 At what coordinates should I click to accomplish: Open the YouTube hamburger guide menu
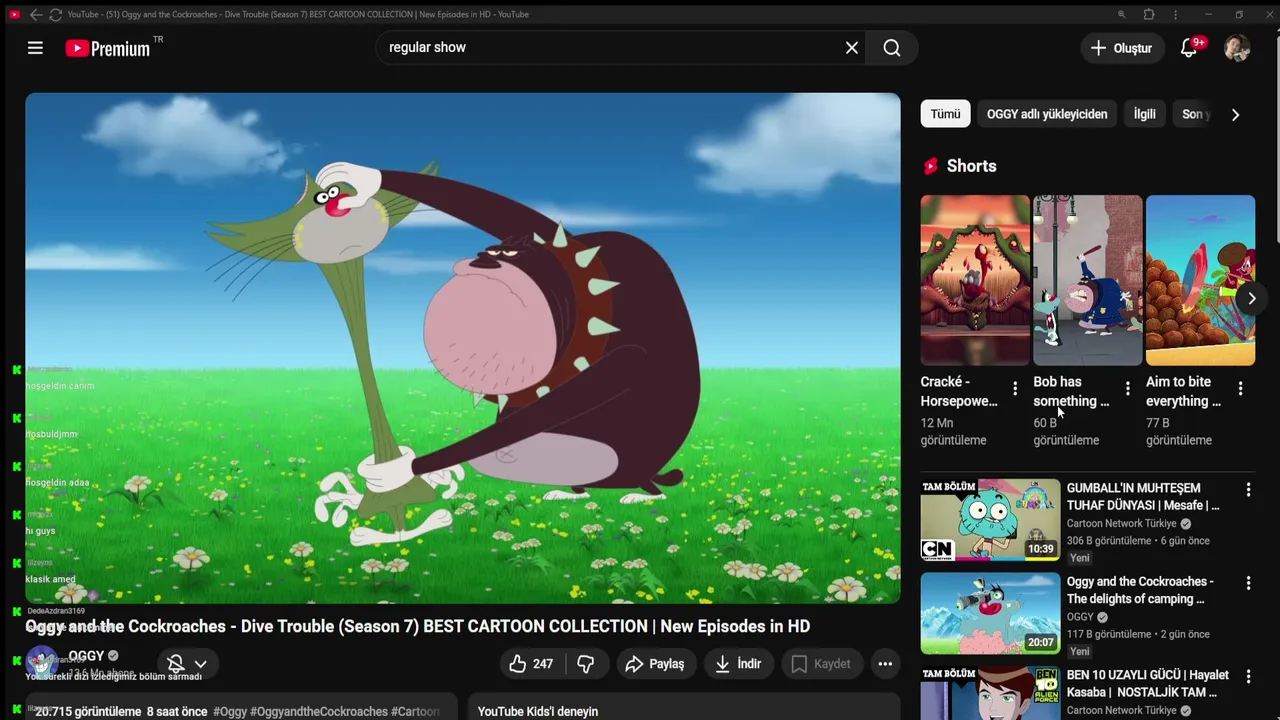35,48
